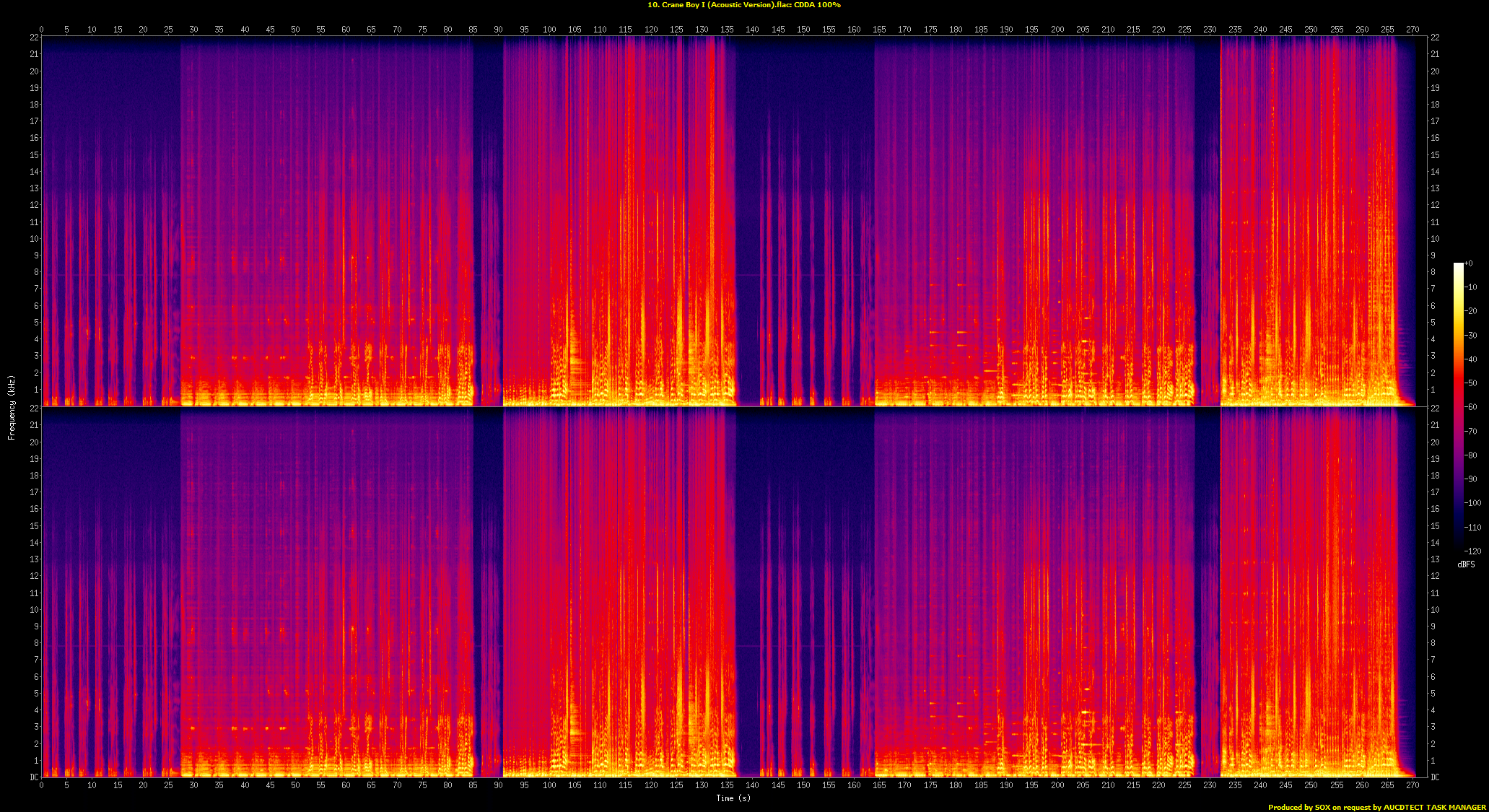Click 50 marker on top time axis
The image size is (1489, 812).
point(295,30)
